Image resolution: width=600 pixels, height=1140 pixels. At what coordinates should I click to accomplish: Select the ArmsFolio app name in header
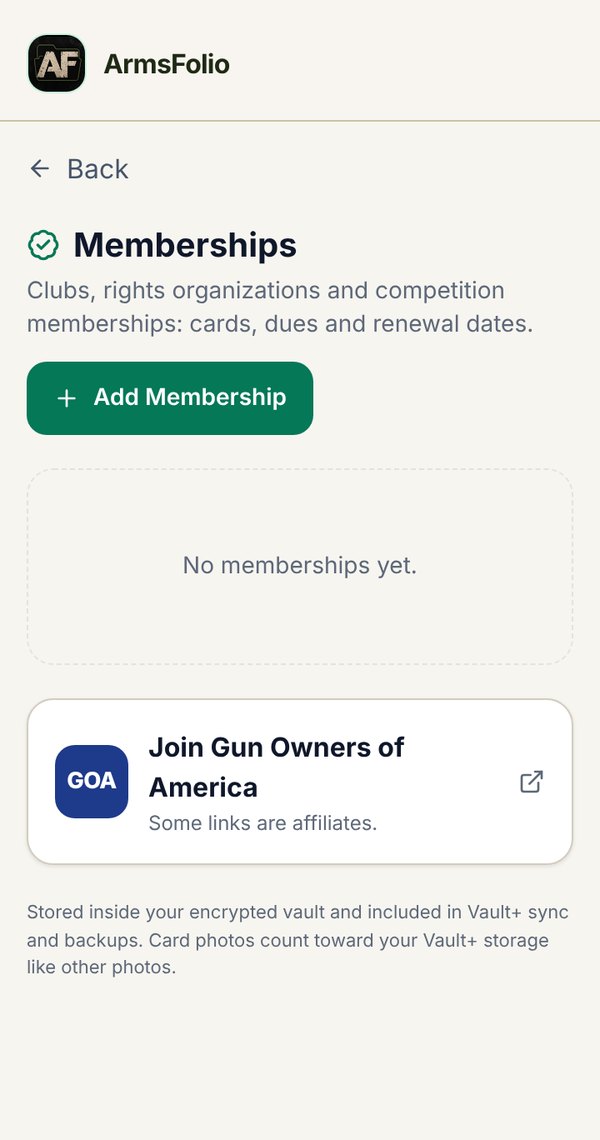167,64
